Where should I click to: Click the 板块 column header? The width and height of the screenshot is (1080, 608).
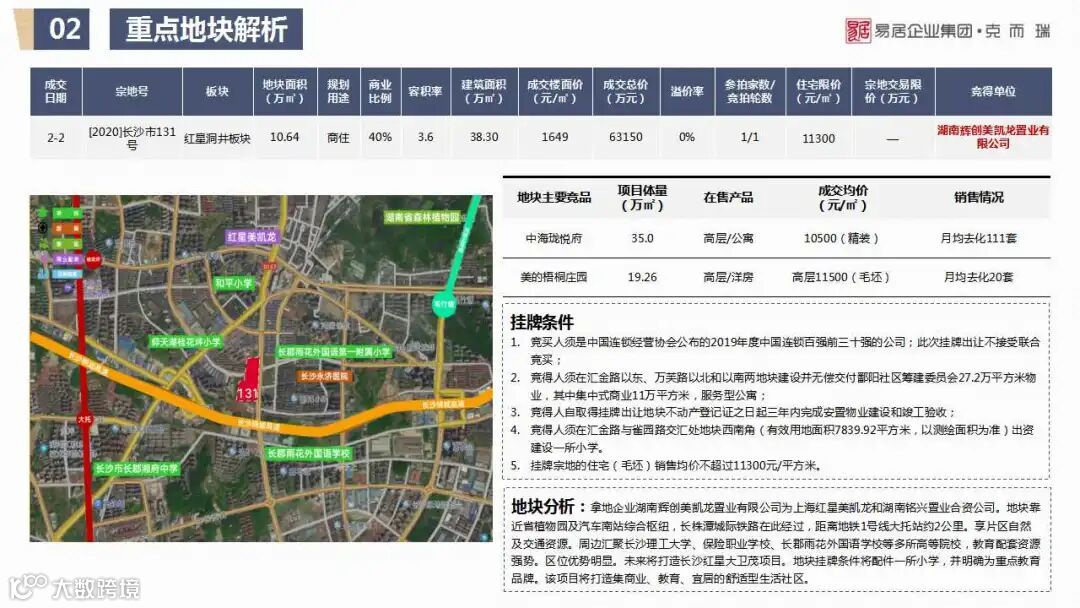click(217, 91)
